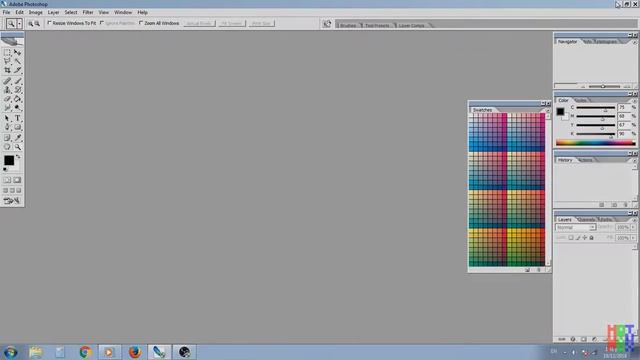
Task: Open the Swatches palette options menu
Action: [x=548, y=110]
